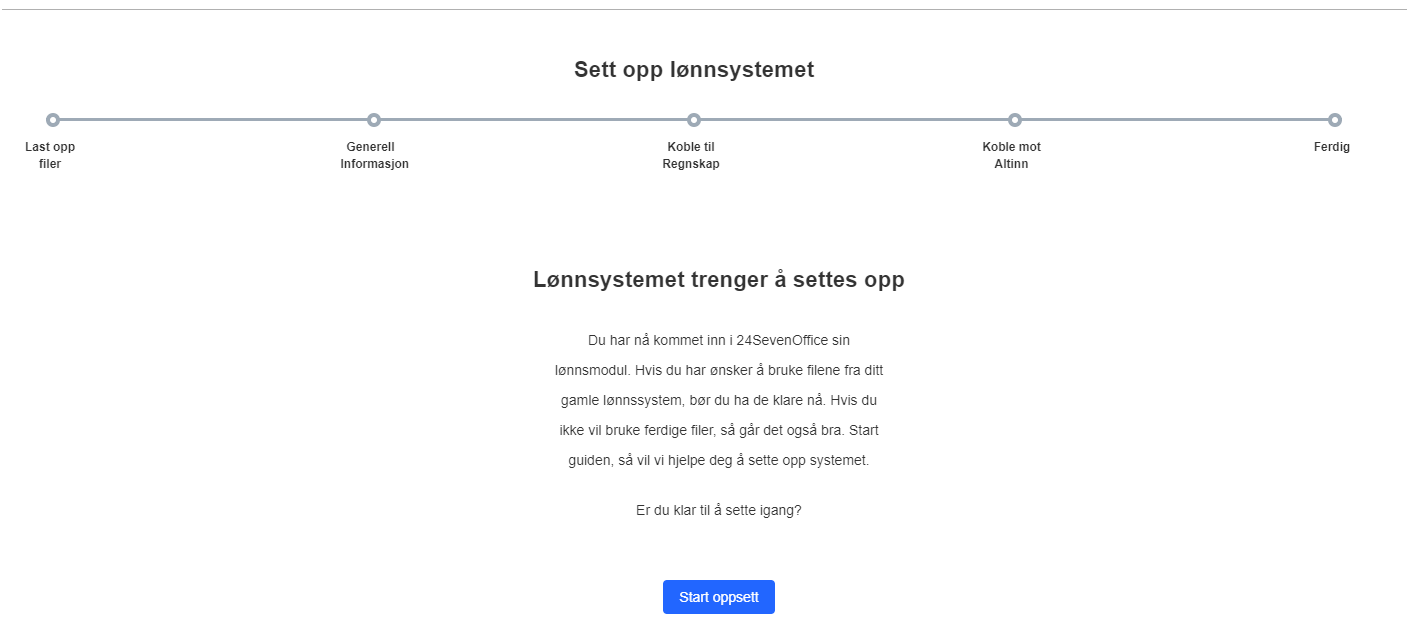The width and height of the screenshot is (1409, 643).
Task: Jump to 'Koble til Regnskap' step circle
Action: tap(694, 120)
